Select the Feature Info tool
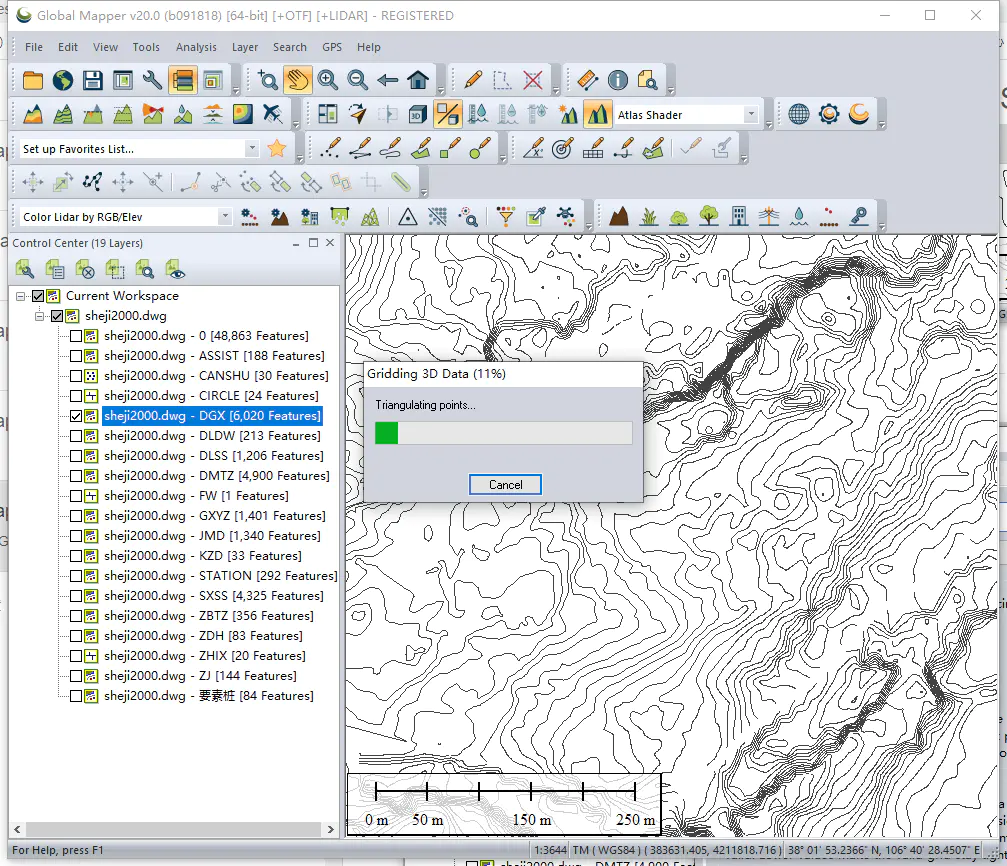Screen dimensions: 1007x866 pyautogui.click(x=617, y=80)
